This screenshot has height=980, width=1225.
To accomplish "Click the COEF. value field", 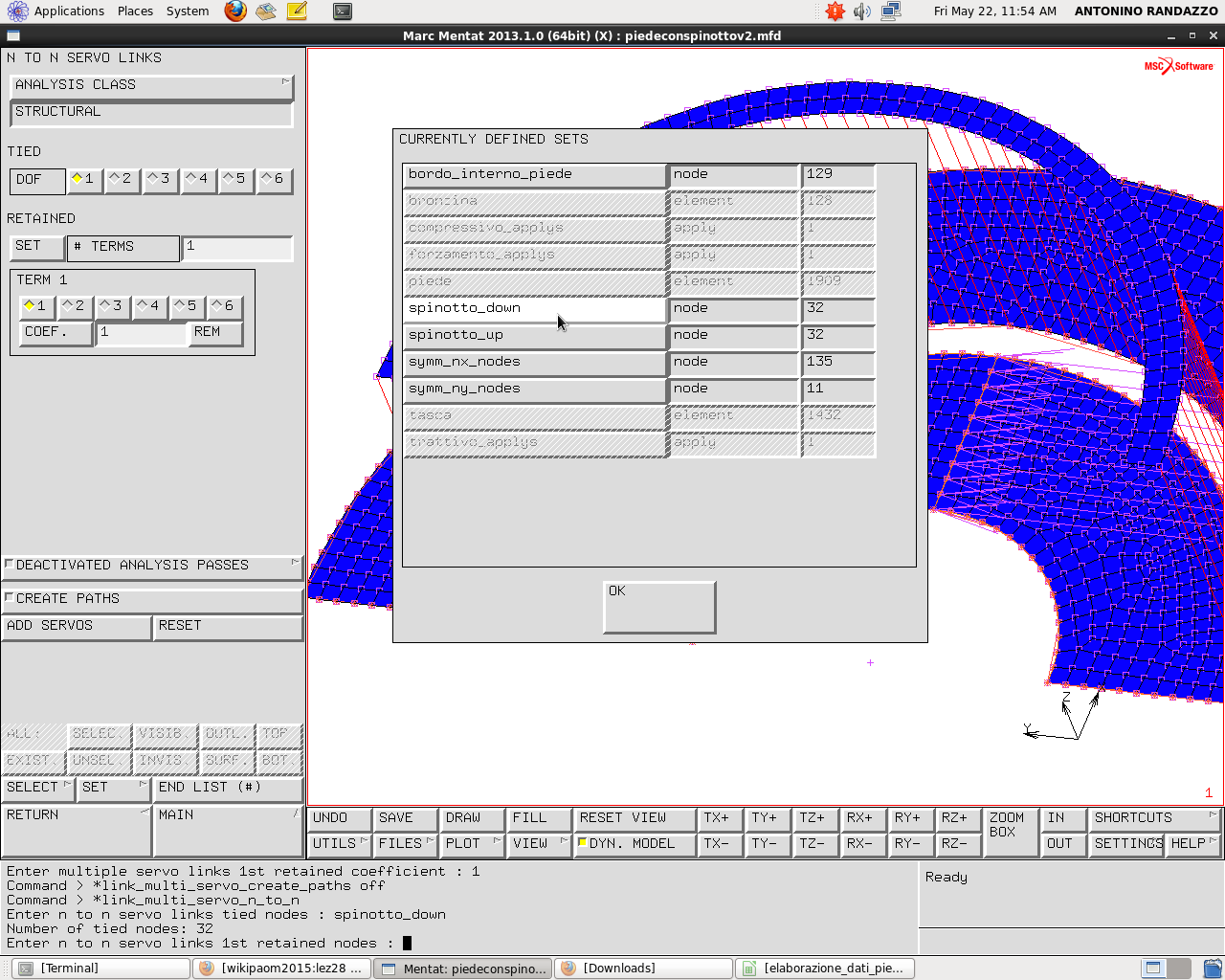I will coord(141,333).
